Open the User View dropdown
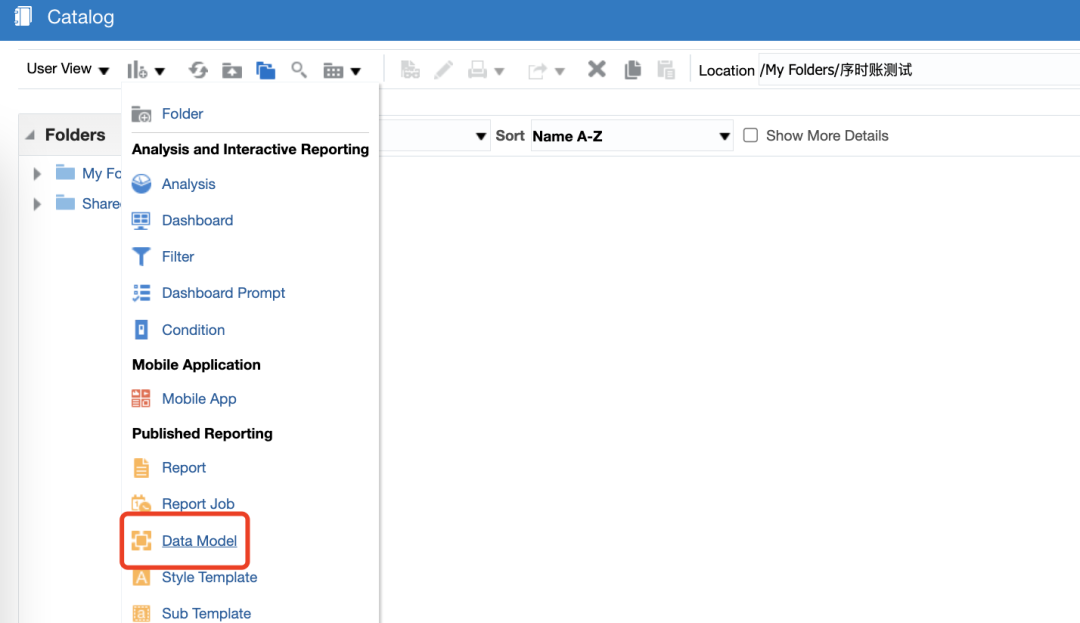 point(68,69)
